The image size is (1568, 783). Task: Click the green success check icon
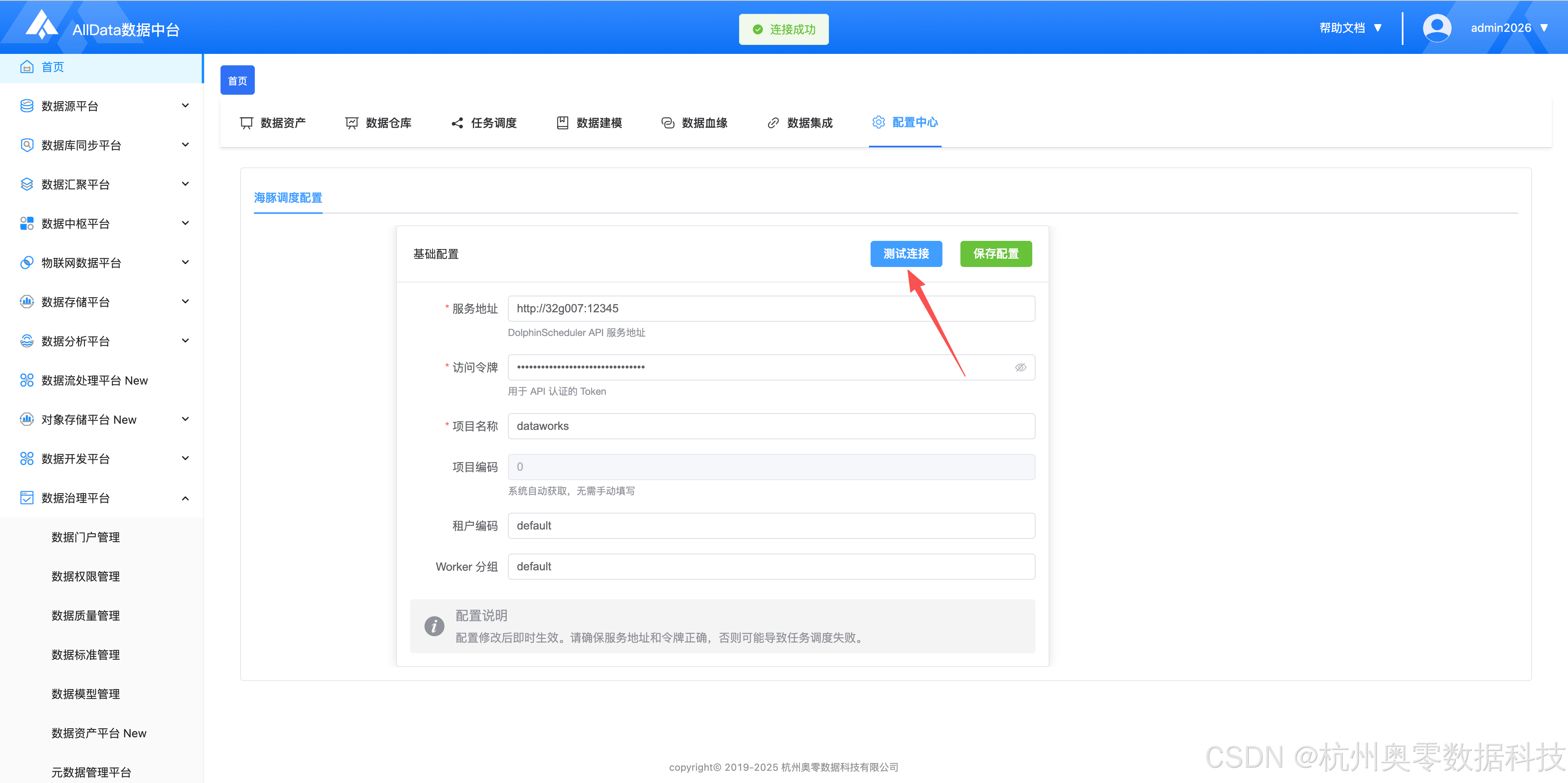pos(758,29)
